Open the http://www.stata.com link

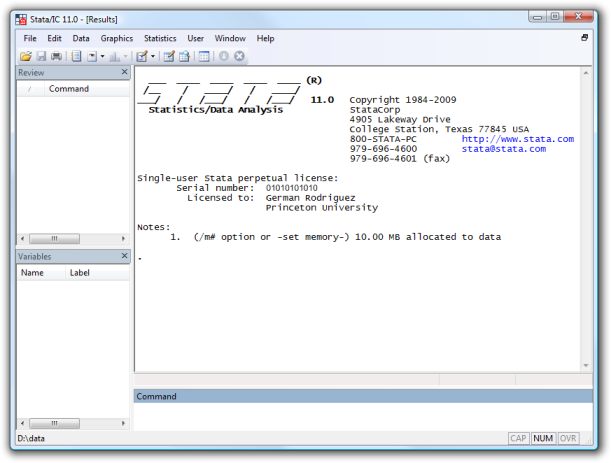click(518, 139)
